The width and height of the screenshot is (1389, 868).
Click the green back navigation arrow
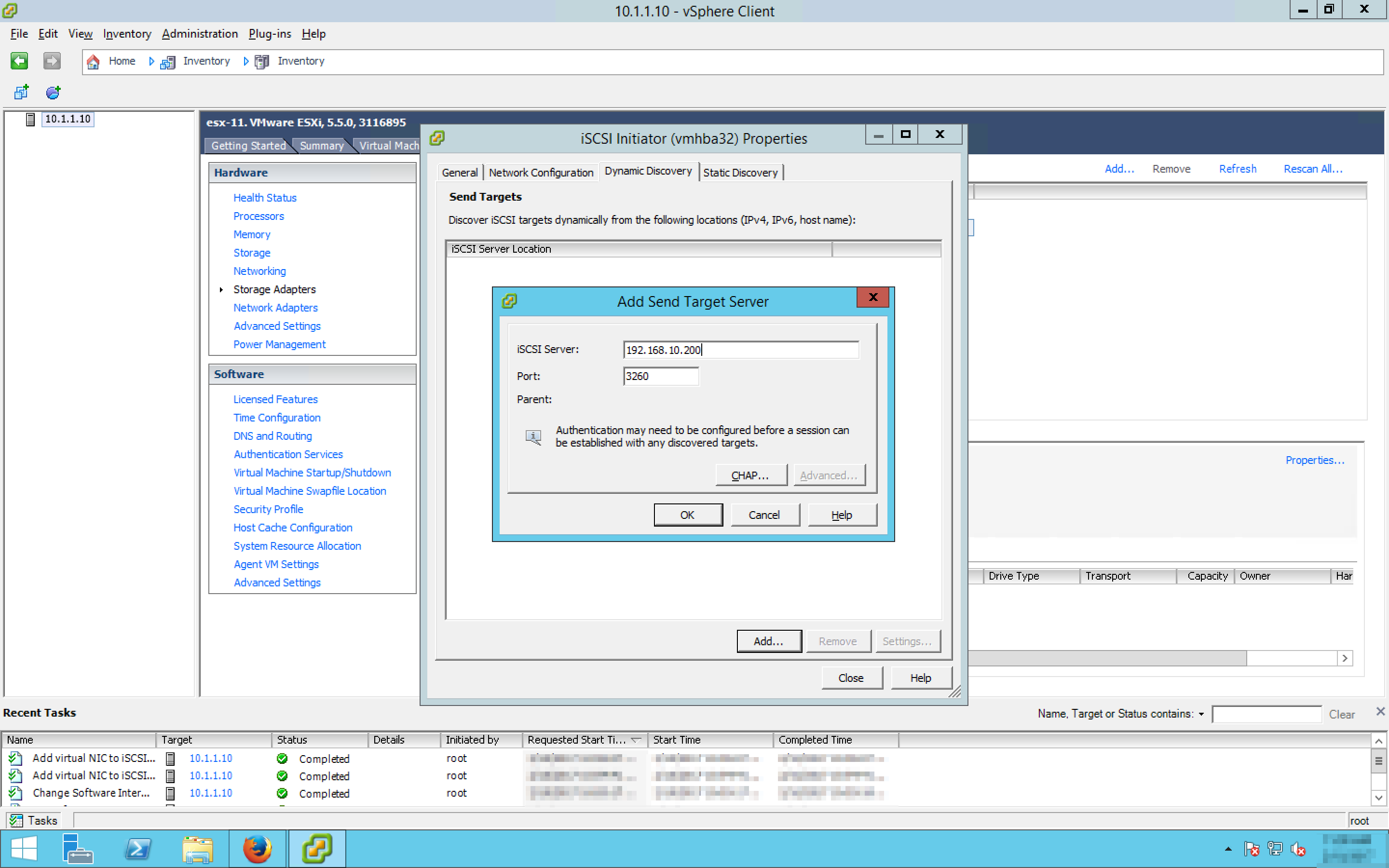[x=19, y=60]
